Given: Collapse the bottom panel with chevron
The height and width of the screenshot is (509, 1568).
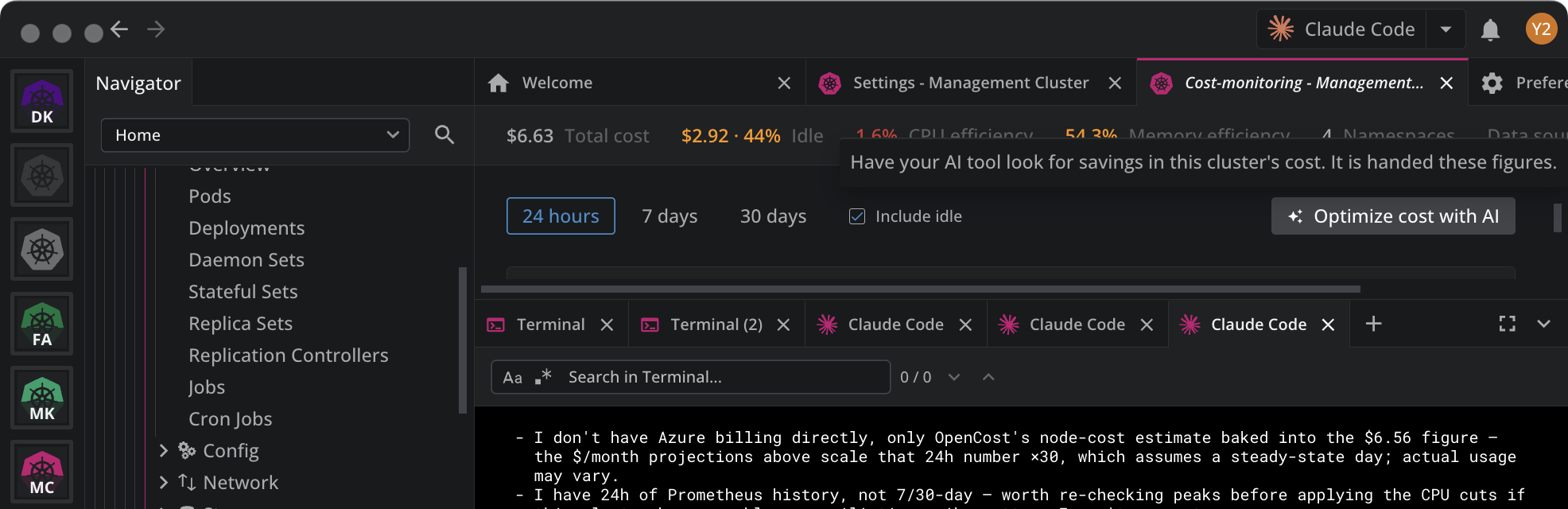Looking at the screenshot, I should [1543, 324].
